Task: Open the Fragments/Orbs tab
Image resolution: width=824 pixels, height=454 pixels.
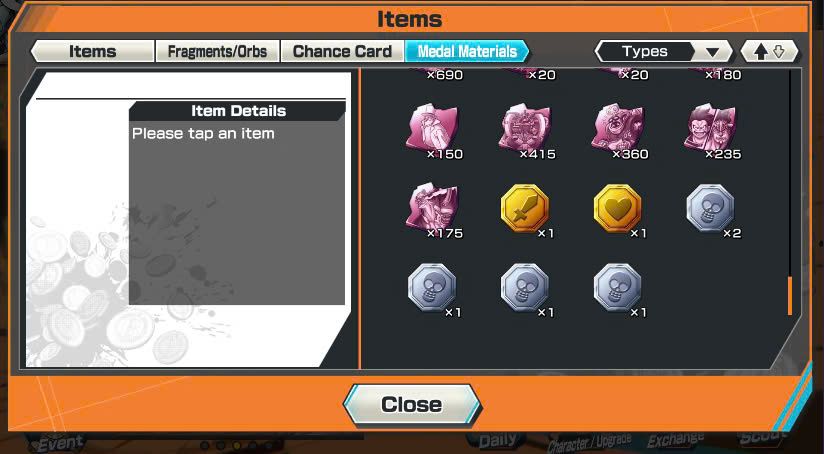Action: point(217,51)
